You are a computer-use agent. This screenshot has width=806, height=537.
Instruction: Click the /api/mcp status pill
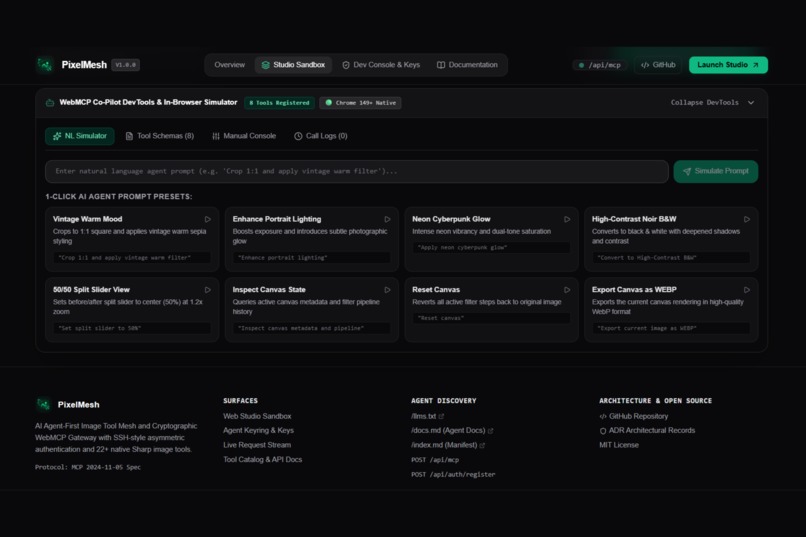600,65
